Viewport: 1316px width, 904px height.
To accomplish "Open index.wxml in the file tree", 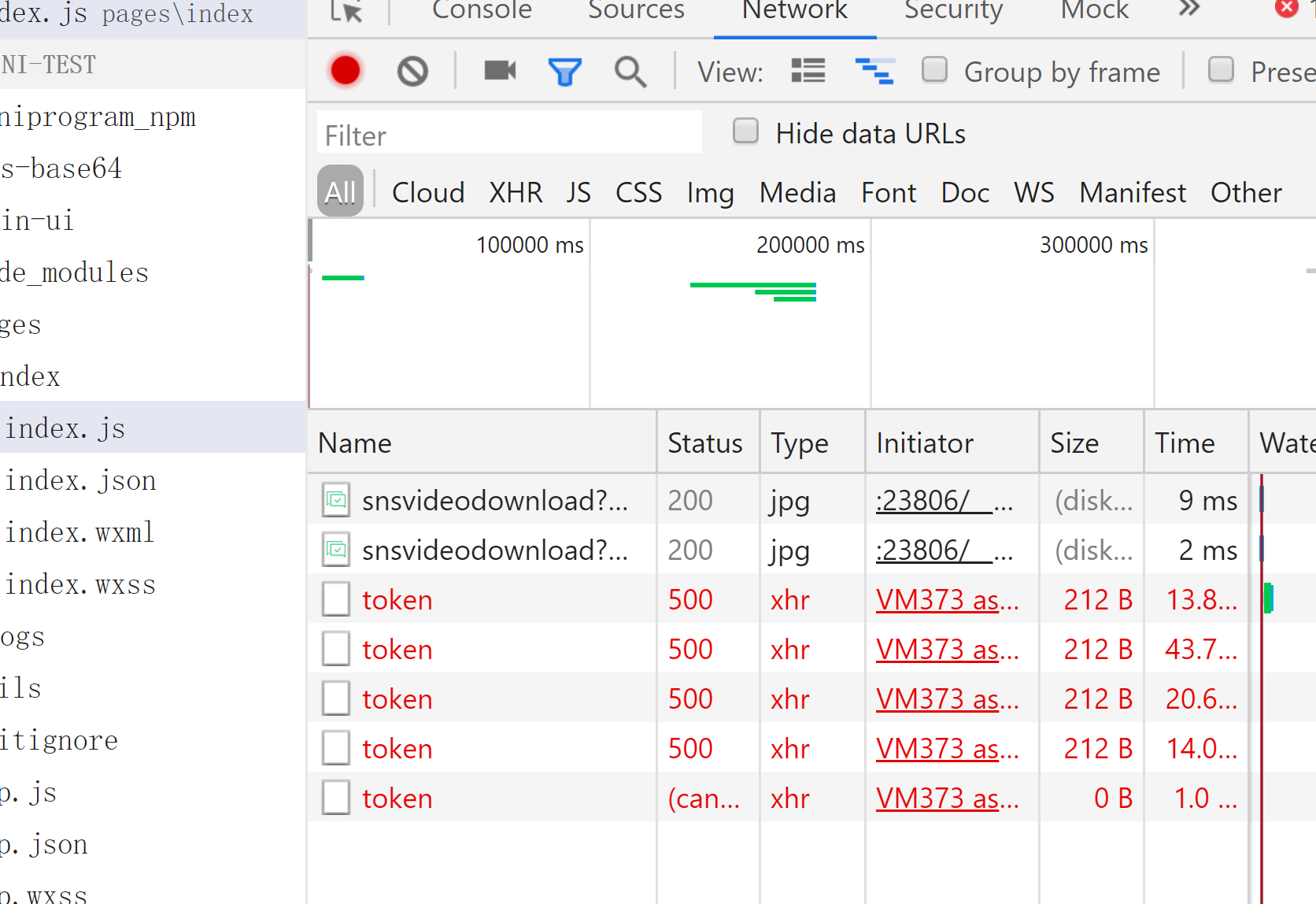I will click(79, 532).
